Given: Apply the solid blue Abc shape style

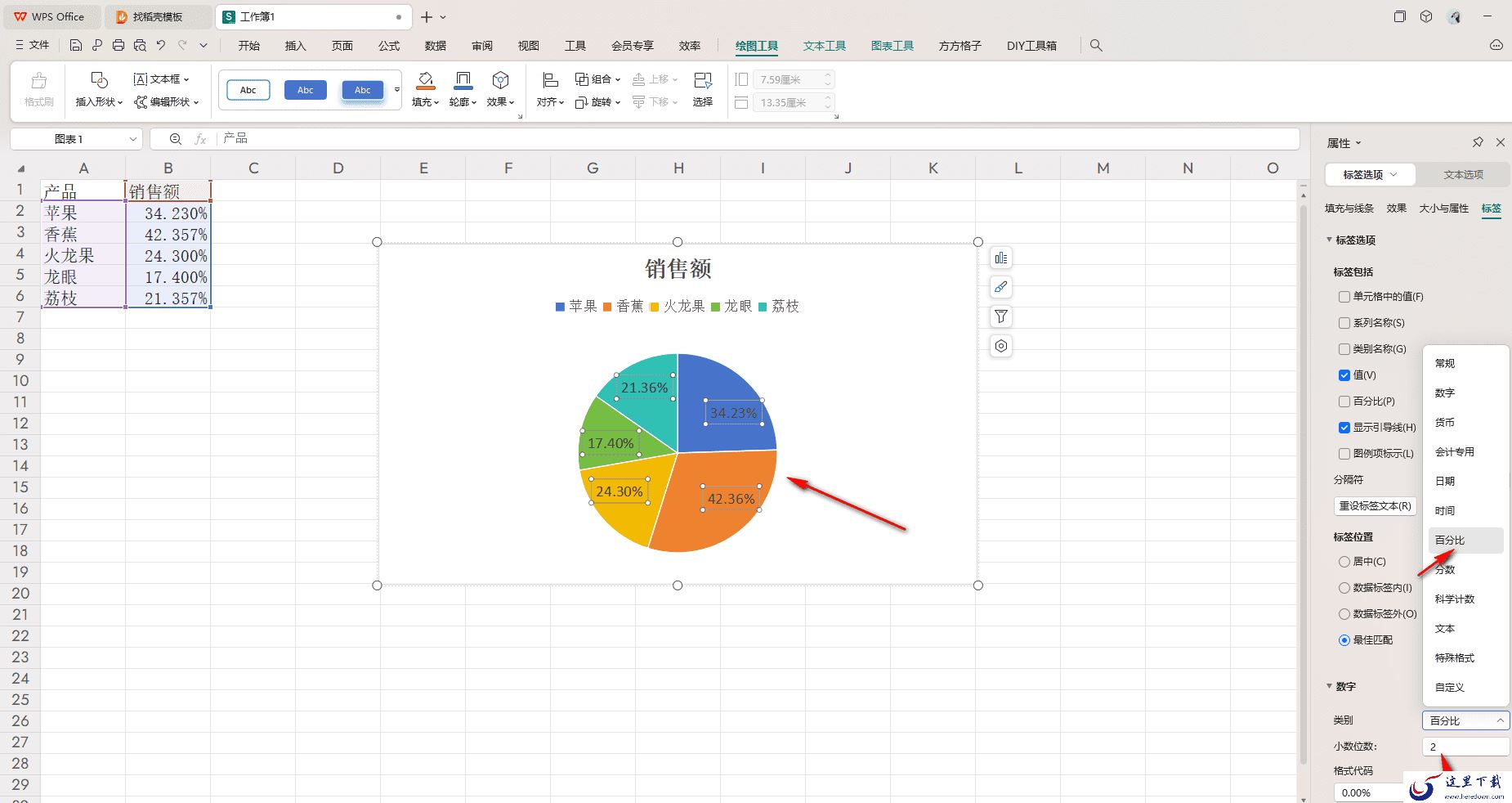Looking at the screenshot, I should coord(306,90).
